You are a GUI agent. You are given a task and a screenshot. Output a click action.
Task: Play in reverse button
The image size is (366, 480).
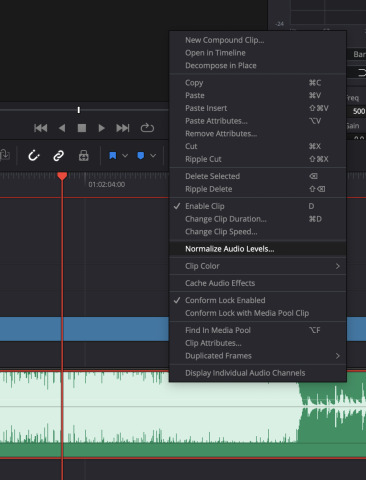click(62, 128)
